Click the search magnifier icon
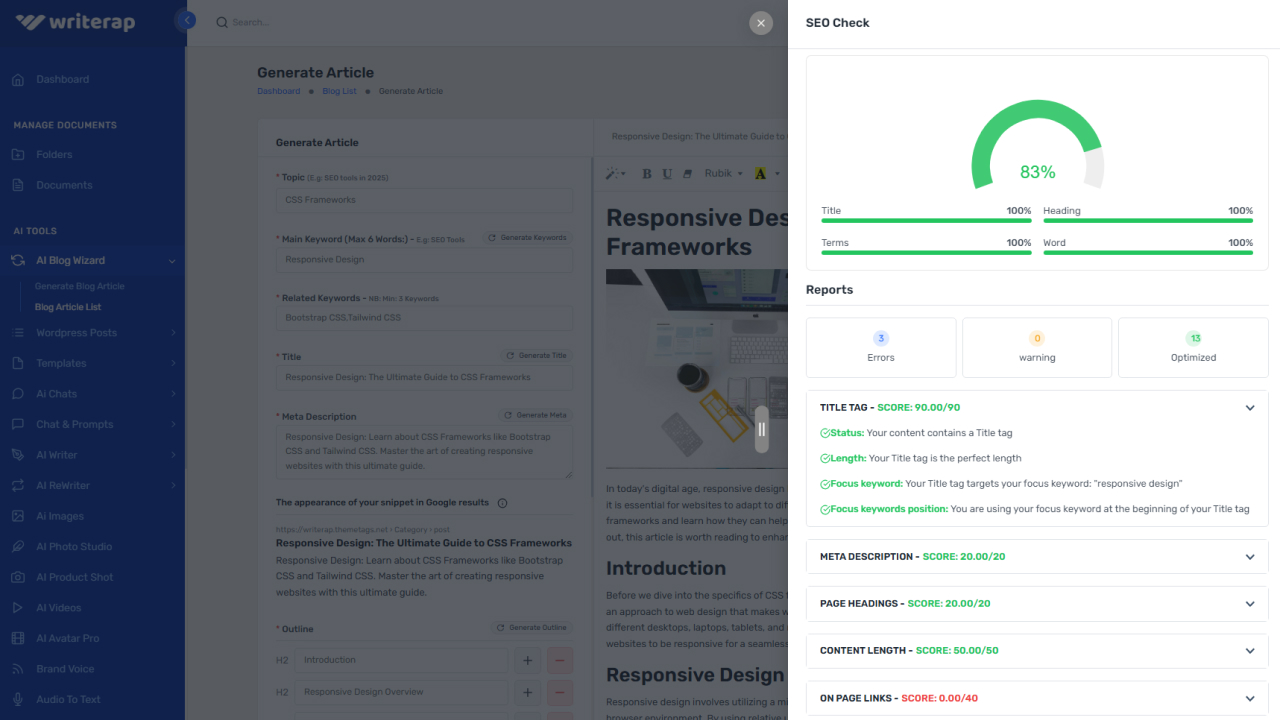The height and width of the screenshot is (720, 1280). (219, 21)
